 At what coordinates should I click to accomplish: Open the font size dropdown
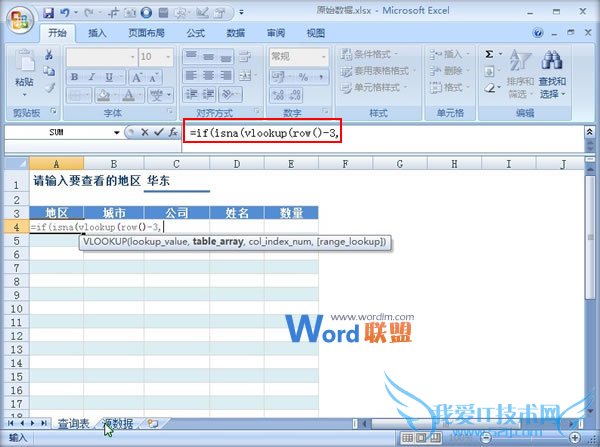[168, 57]
